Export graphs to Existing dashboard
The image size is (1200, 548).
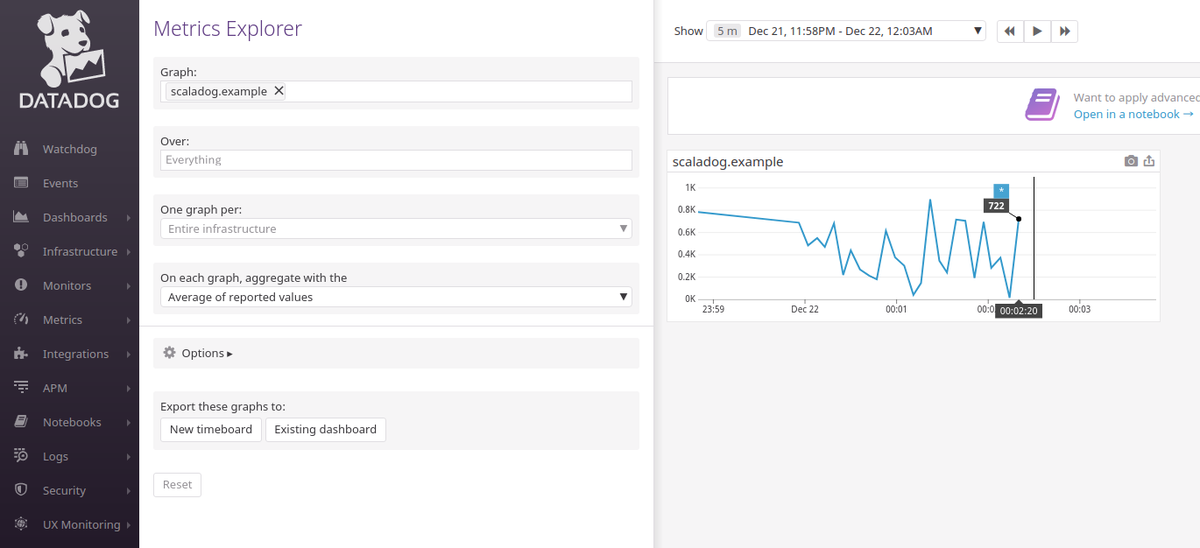pyautogui.click(x=325, y=429)
